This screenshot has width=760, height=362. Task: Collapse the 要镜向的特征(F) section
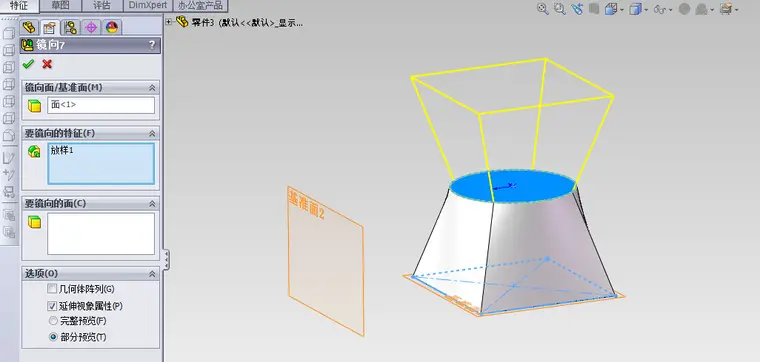[152, 133]
